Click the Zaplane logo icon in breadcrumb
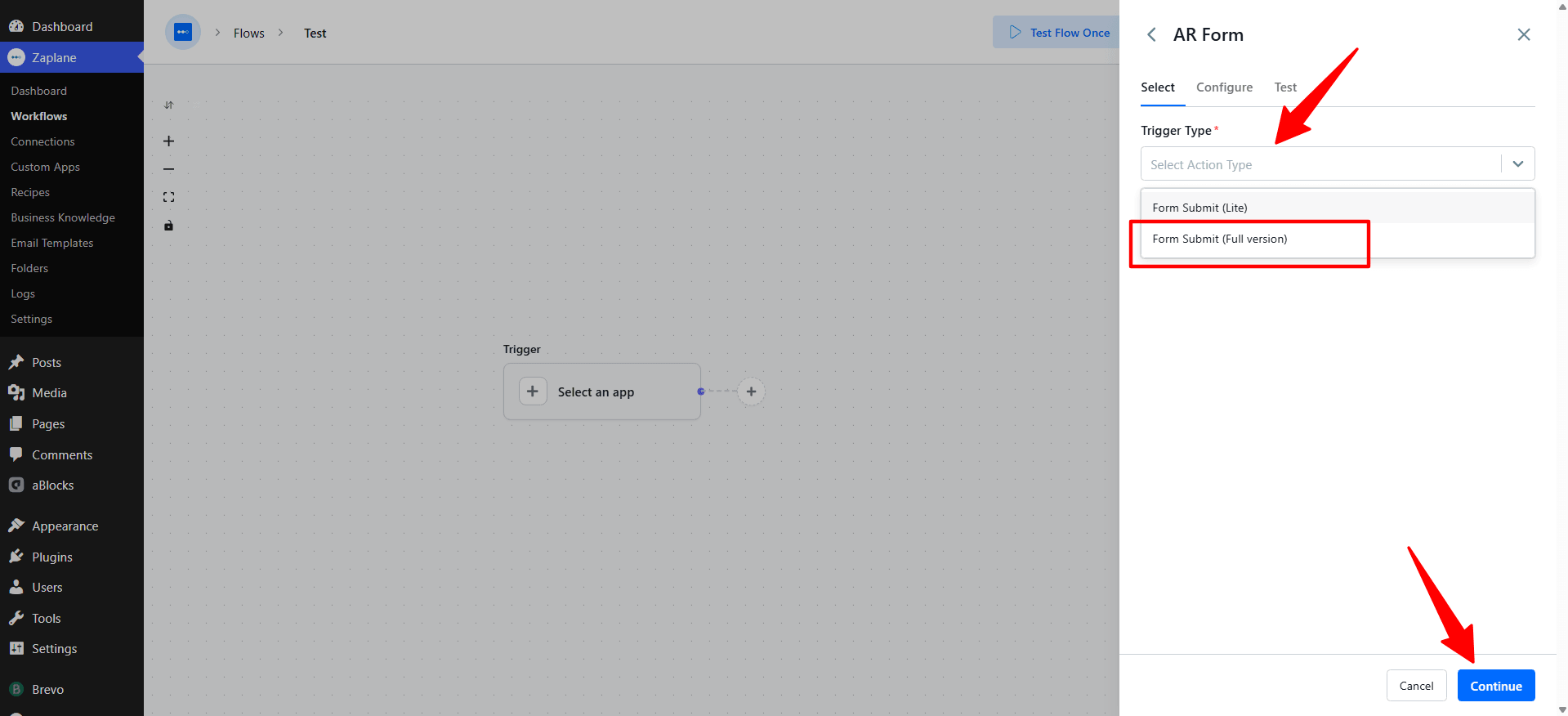The image size is (1568, 716). (x=183, y=33)
